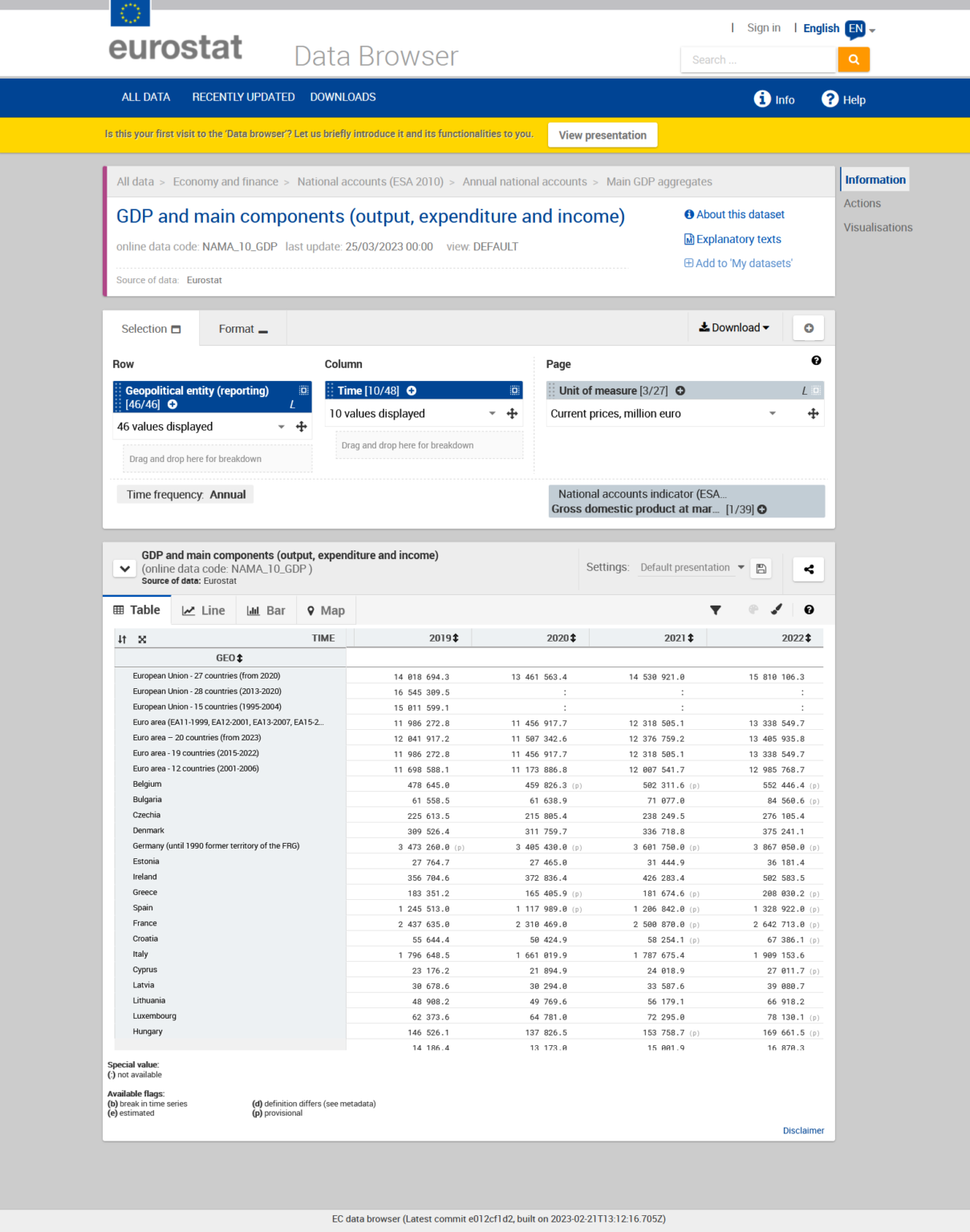The width and height of the screenshot is (970, 1232).
Task: Toggle sort arrows on 2019 column
Action: point(456,638)
